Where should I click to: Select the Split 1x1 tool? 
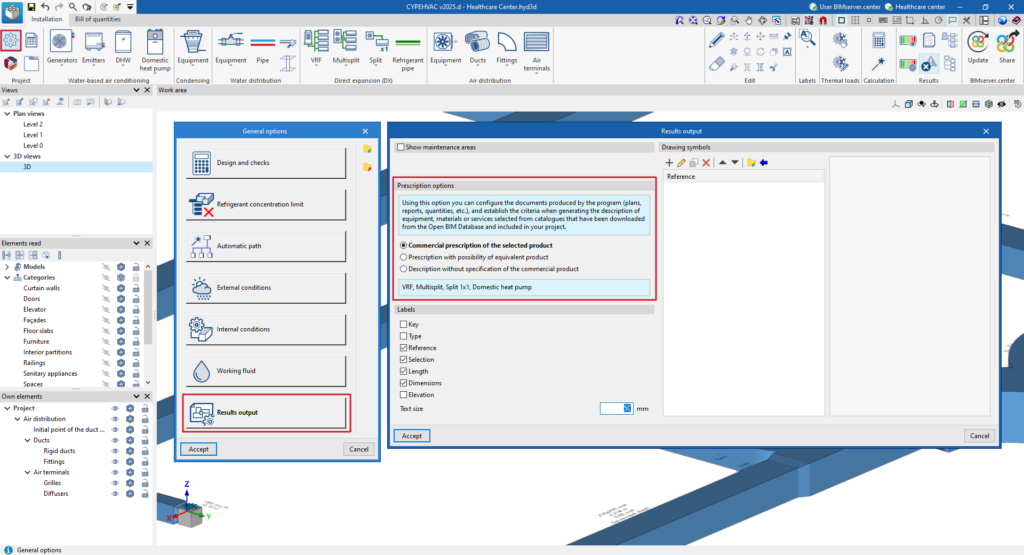click(x=376, y=47)
